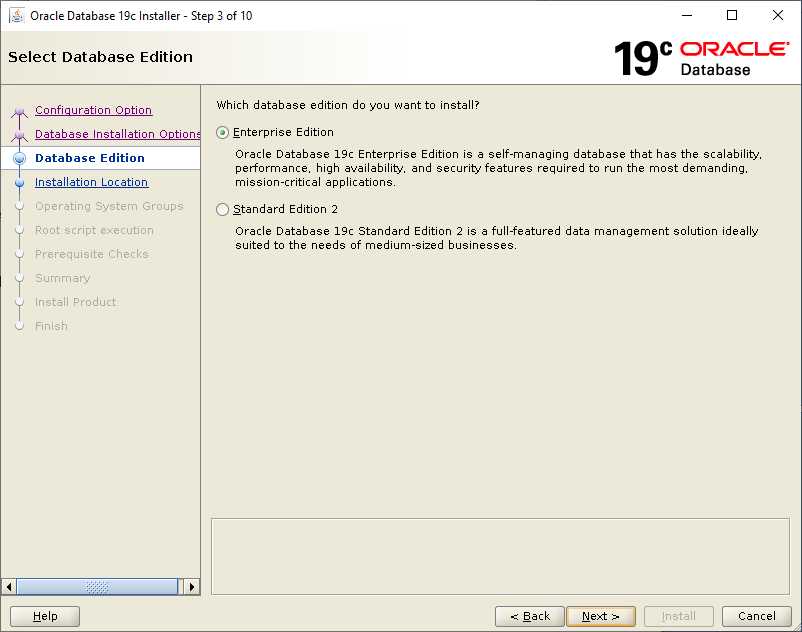
Task: Proceed with the Next button
Action: click(x=601, y=616)
